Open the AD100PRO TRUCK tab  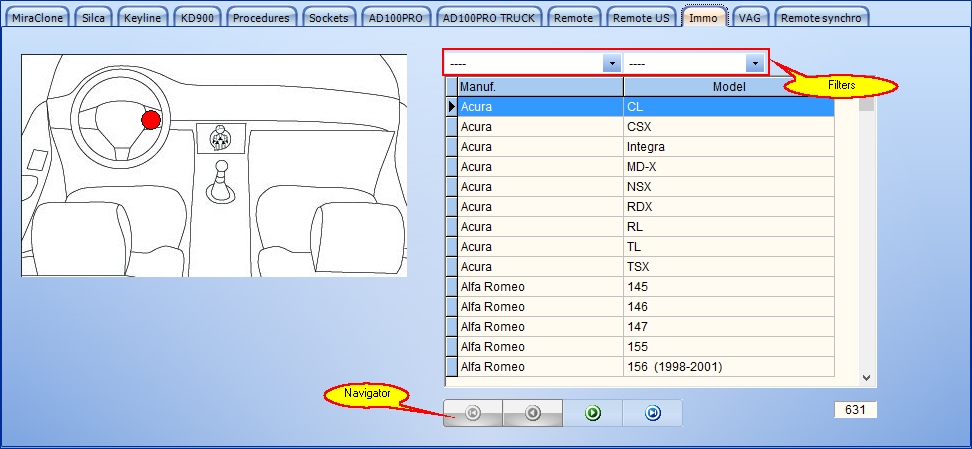point(489,17)
